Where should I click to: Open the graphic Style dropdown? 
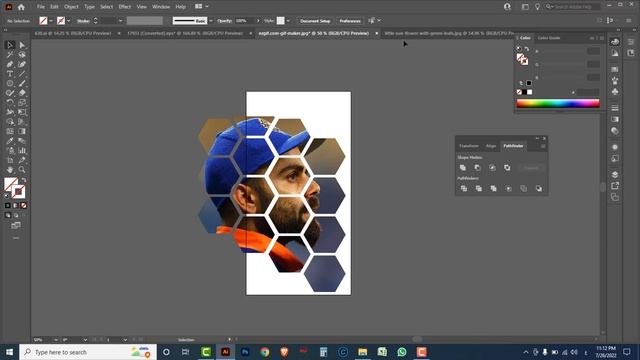click(x=288, y=21)
